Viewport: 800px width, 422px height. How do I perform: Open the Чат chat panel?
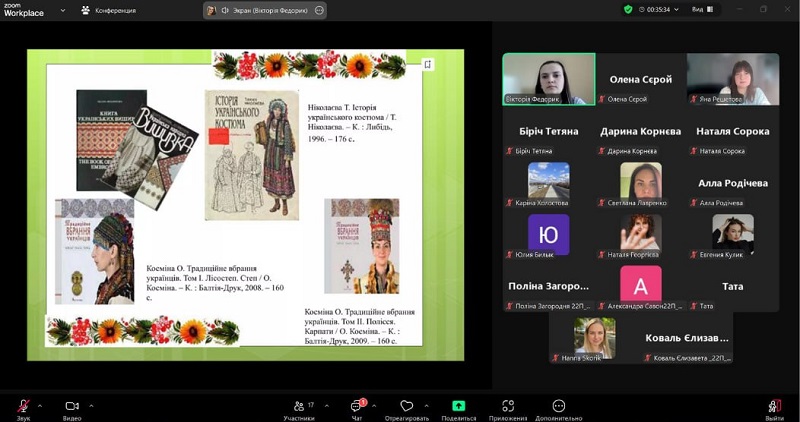click(x=356, y=406)
